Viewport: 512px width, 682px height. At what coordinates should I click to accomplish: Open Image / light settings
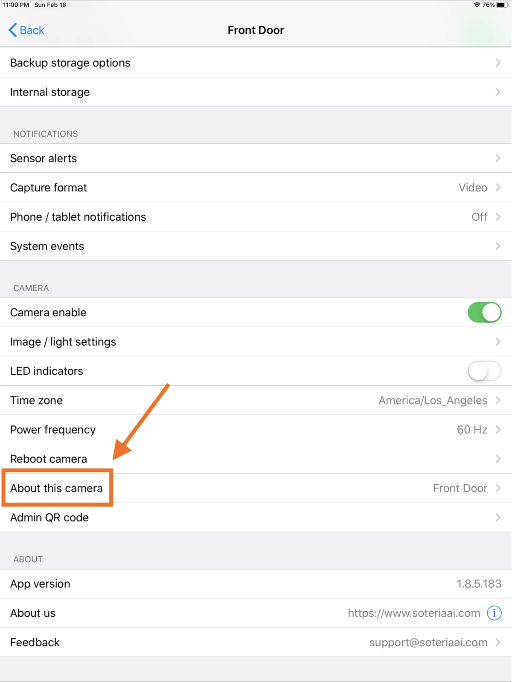click(256, 342)
